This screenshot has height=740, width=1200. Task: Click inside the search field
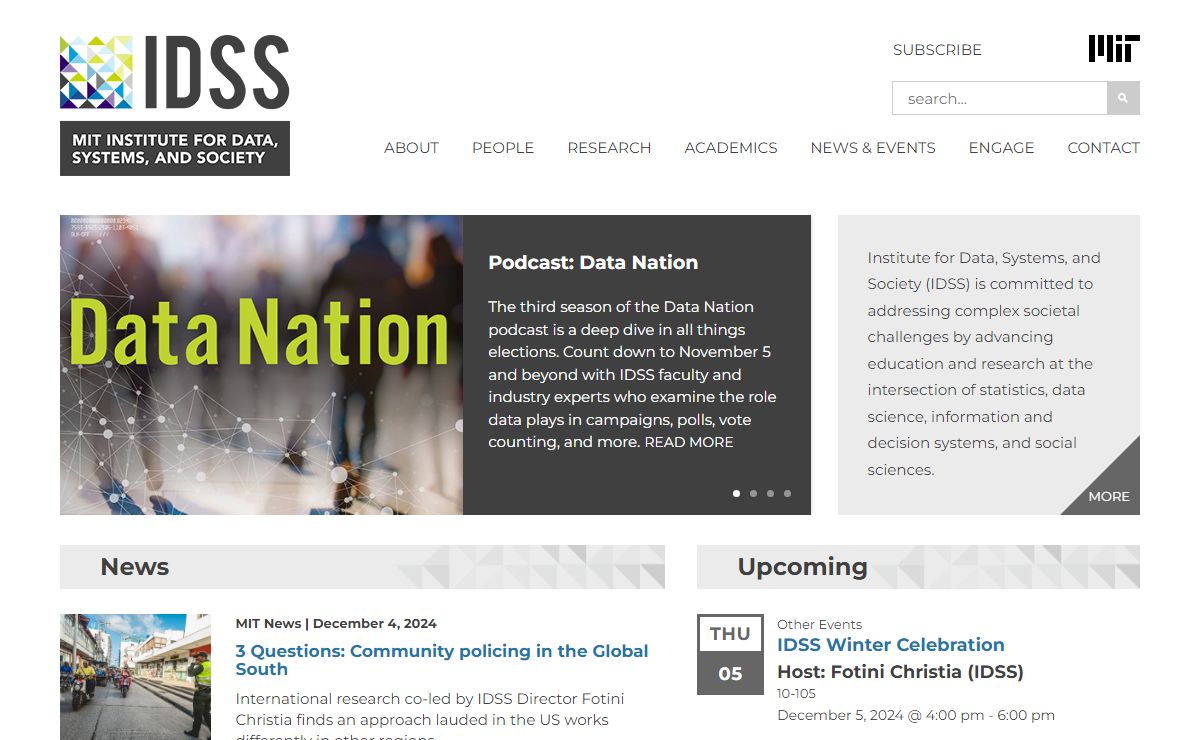999,98
